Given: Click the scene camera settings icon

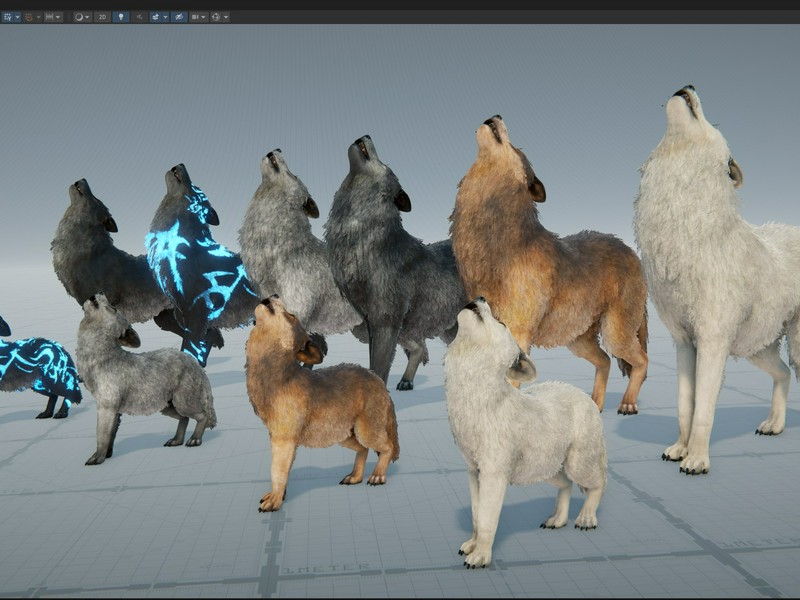Looking at the screenshot, I should click(x=195, y=17).
